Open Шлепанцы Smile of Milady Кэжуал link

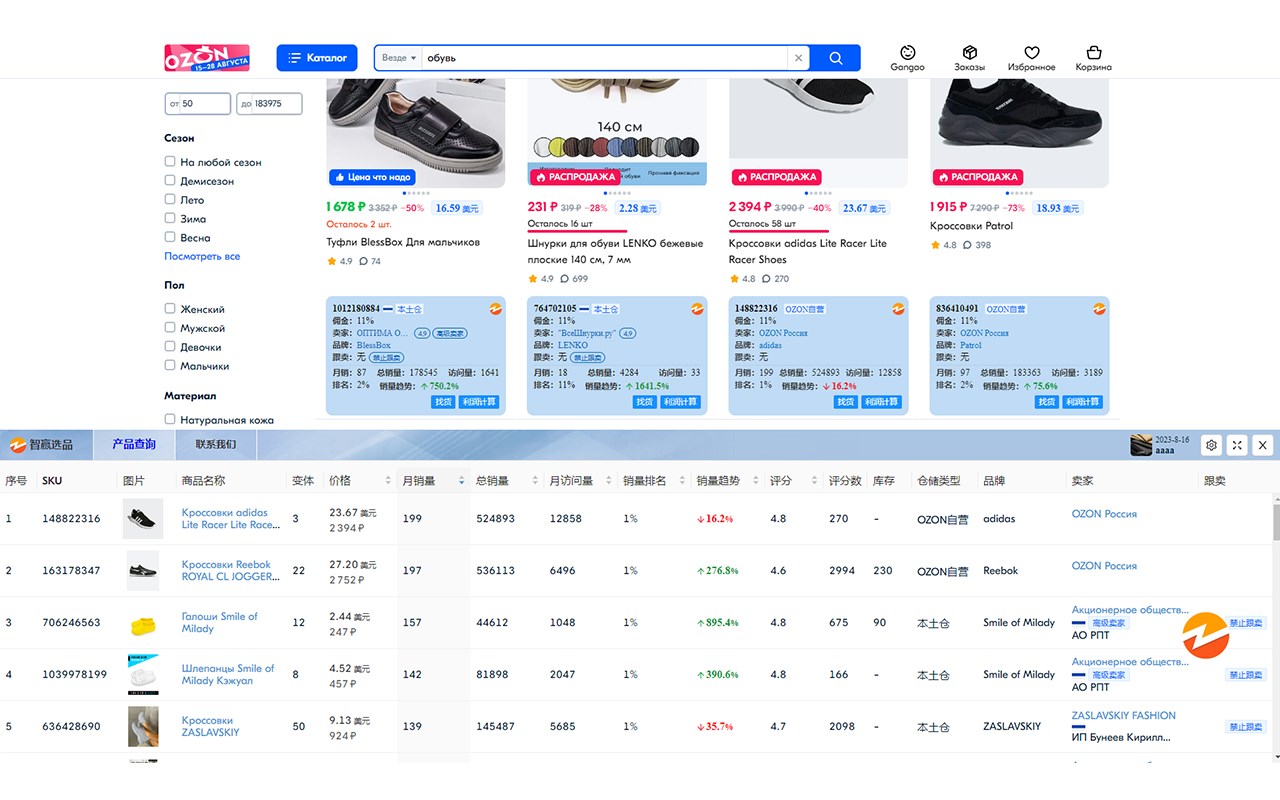[228, 675]
